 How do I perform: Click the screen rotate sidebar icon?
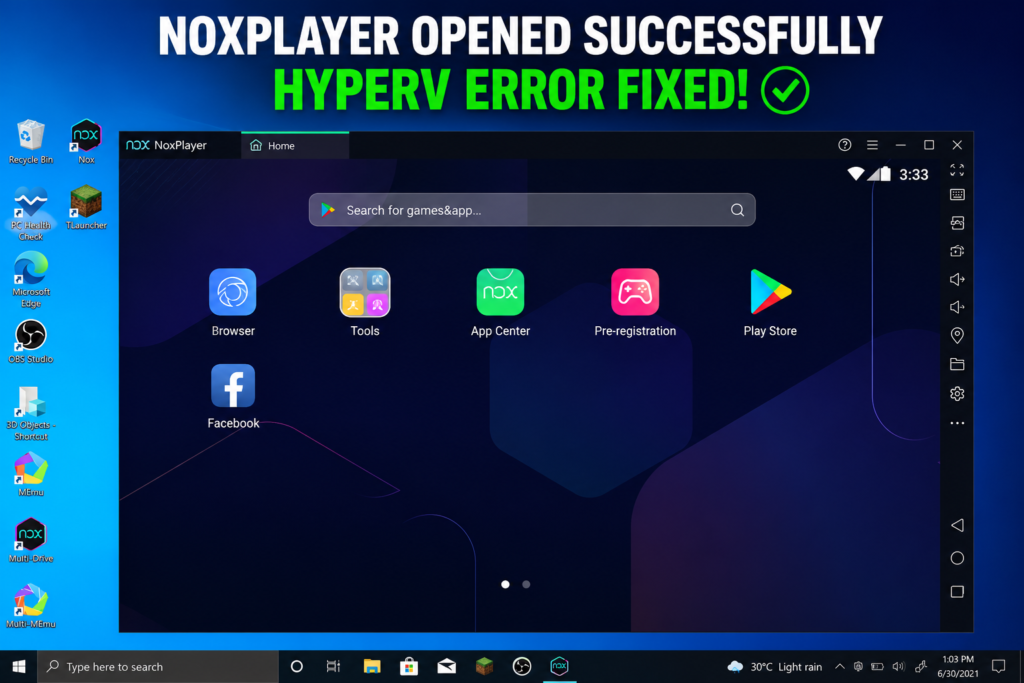957,251
